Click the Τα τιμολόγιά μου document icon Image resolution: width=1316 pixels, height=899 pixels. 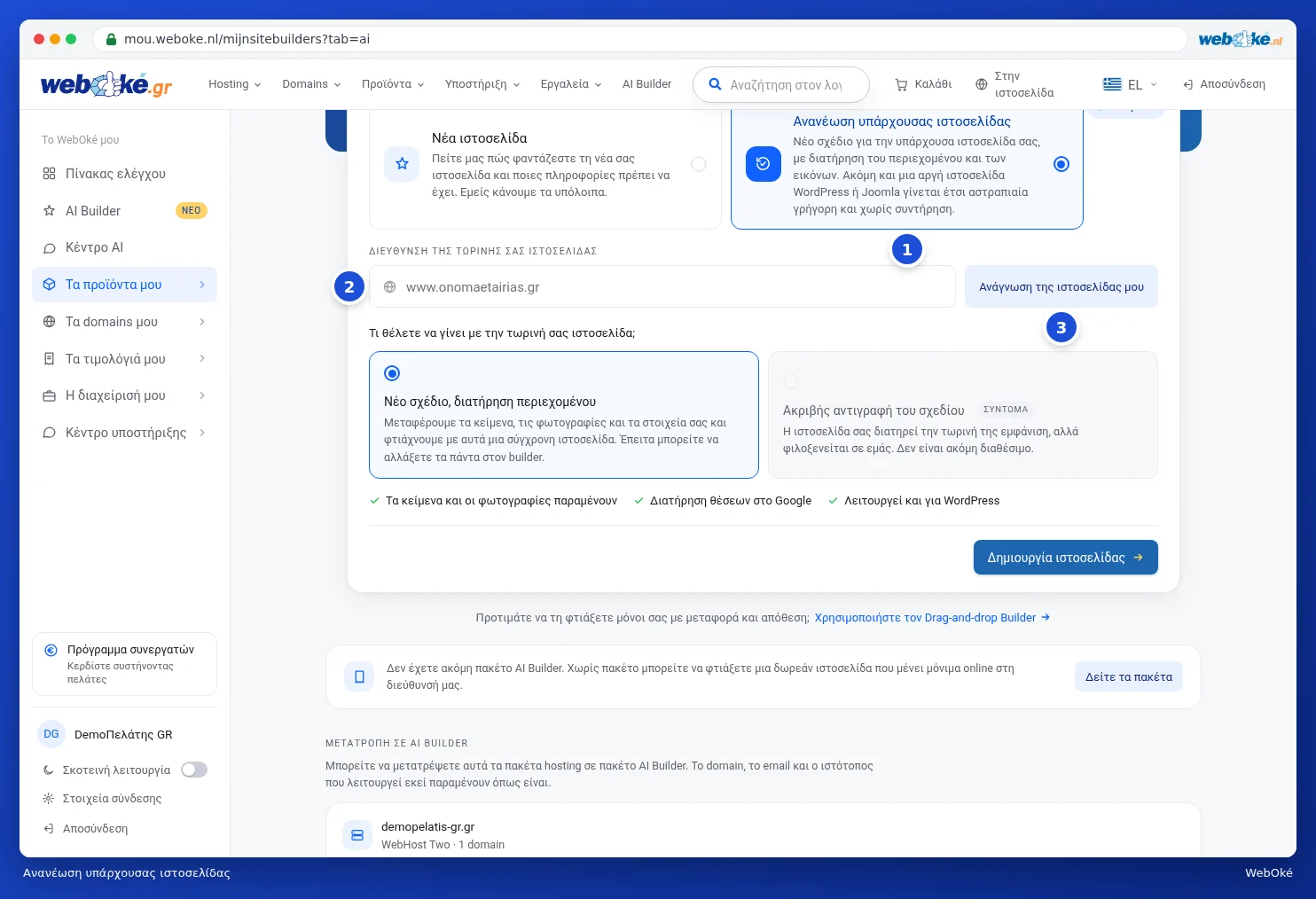coord(50,359)
